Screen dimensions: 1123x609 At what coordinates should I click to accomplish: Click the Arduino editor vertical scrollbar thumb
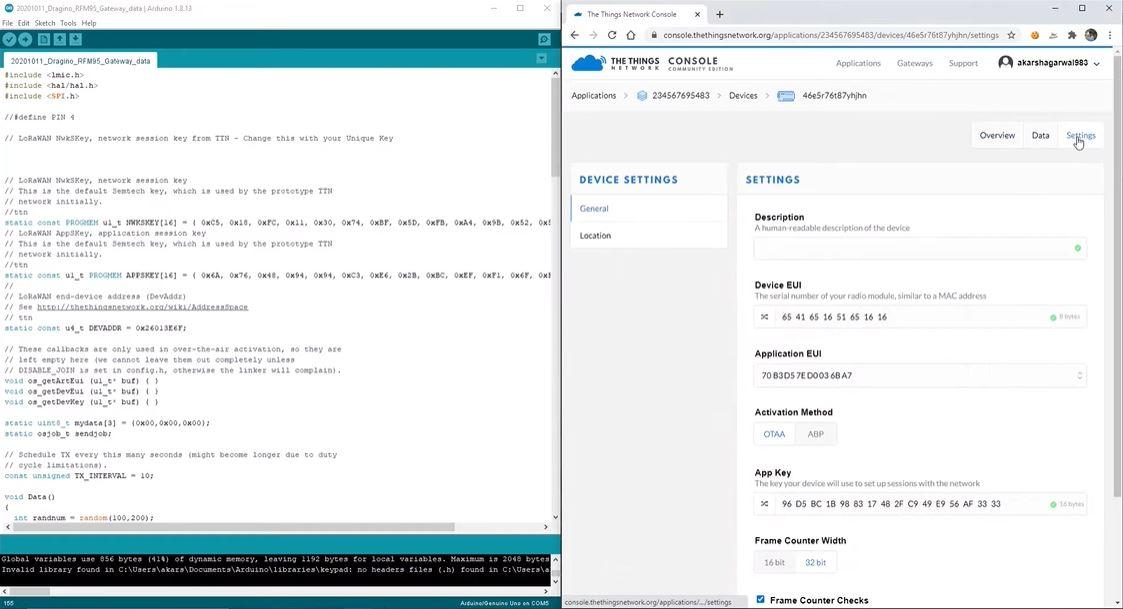coord(555,127)
